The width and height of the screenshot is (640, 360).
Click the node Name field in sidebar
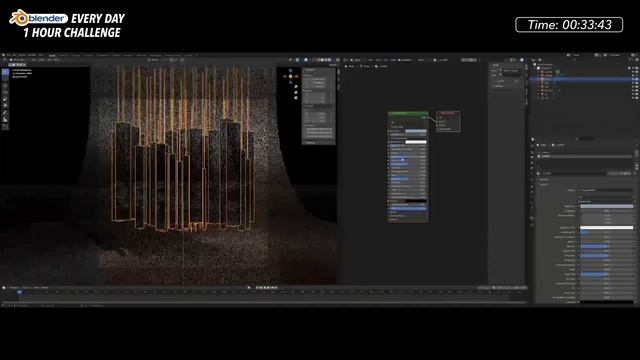point(511,71)
